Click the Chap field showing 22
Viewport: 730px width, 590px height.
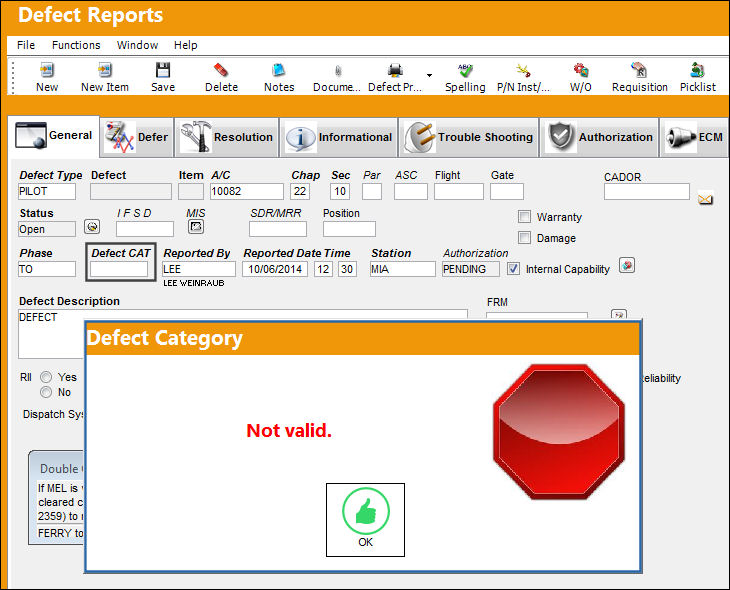300,191
